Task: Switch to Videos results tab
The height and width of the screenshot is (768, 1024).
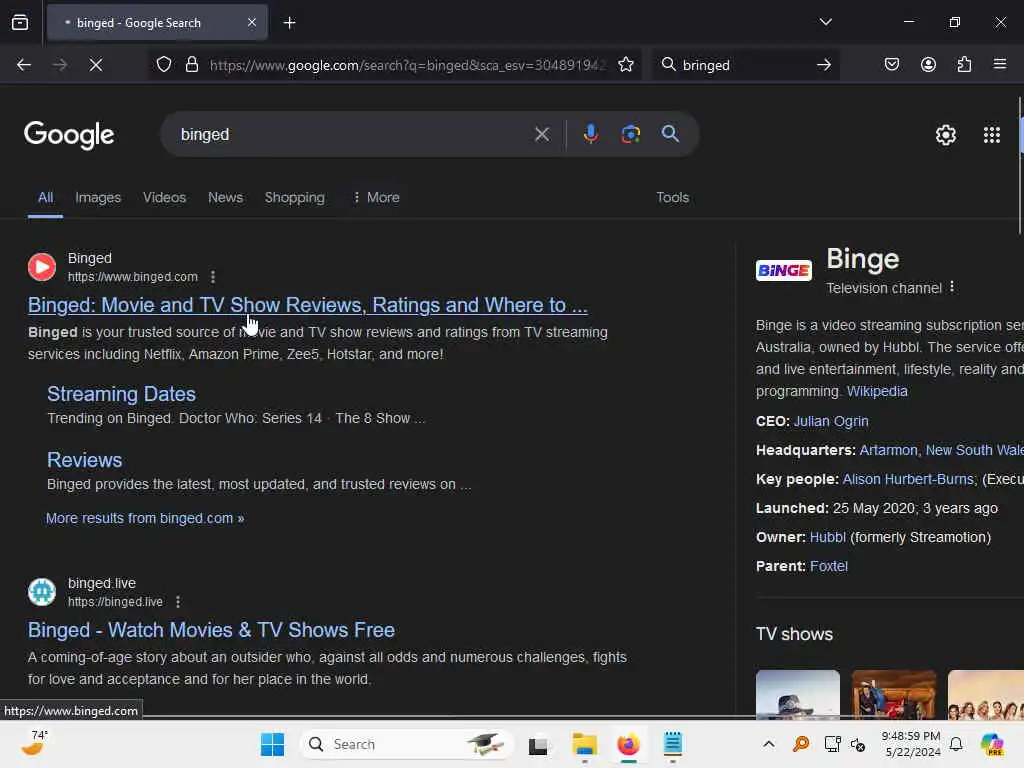Action: (x=165, y=197)
